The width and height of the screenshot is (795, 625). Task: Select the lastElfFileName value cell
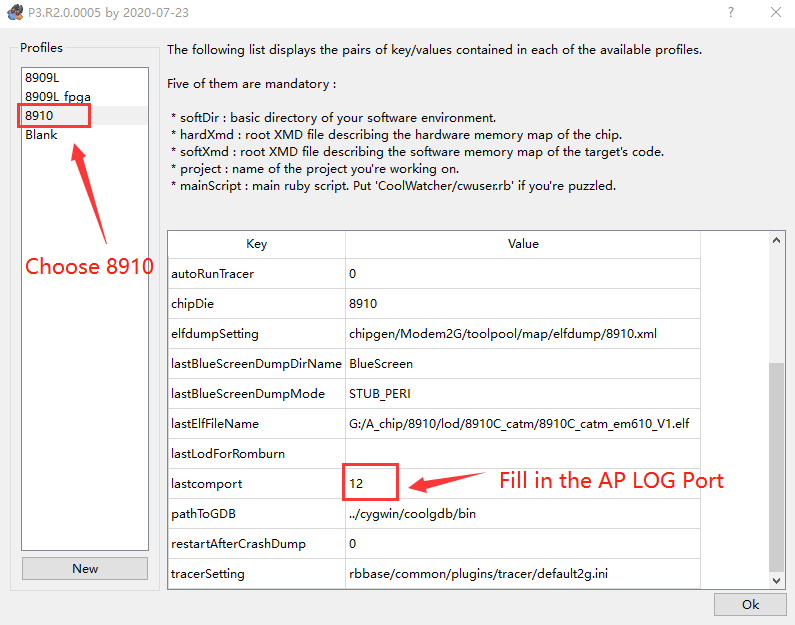tap(523, 424)
